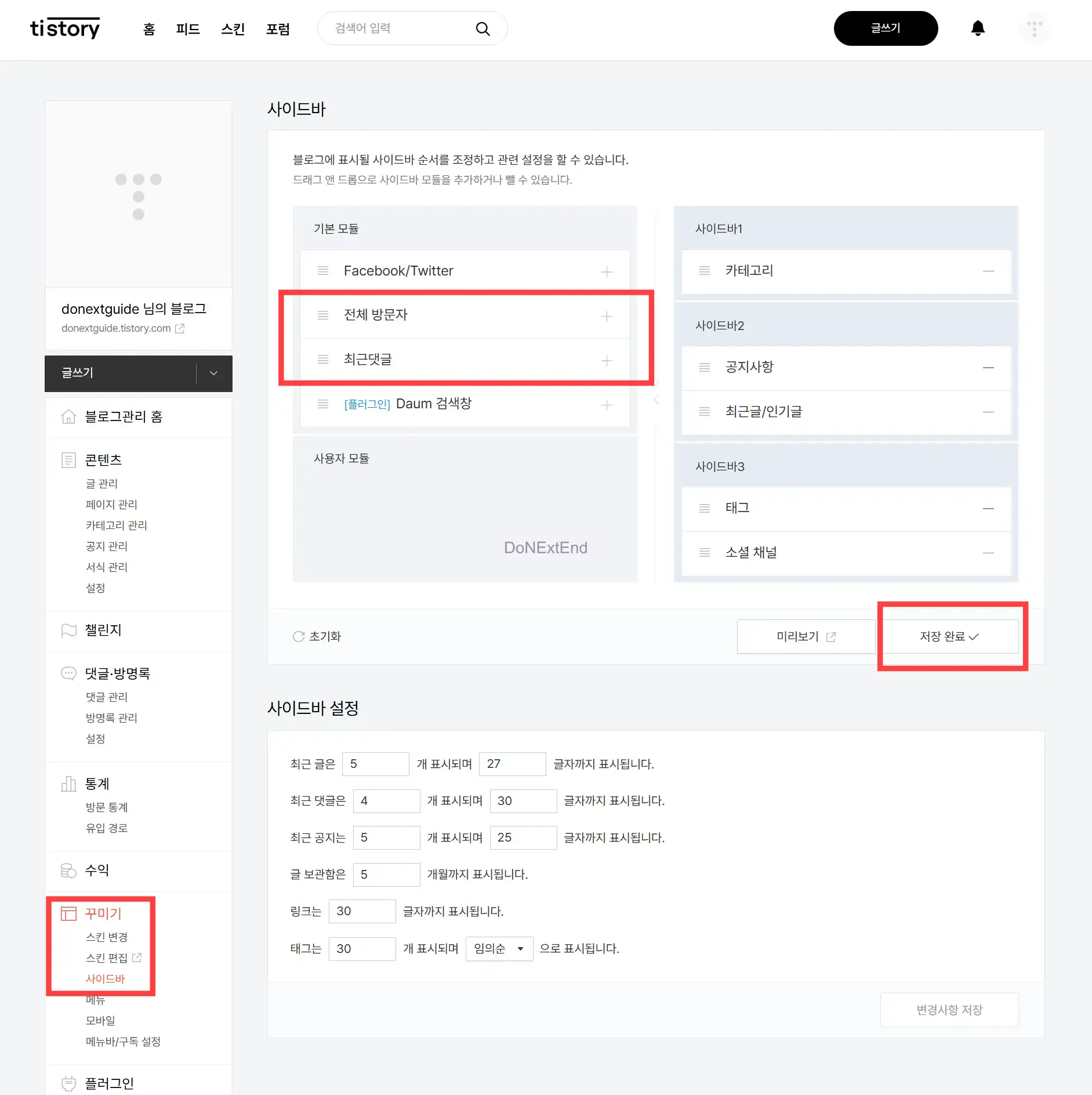Add Facebook/Twitter module with plus icon

[x=607, y=271]
